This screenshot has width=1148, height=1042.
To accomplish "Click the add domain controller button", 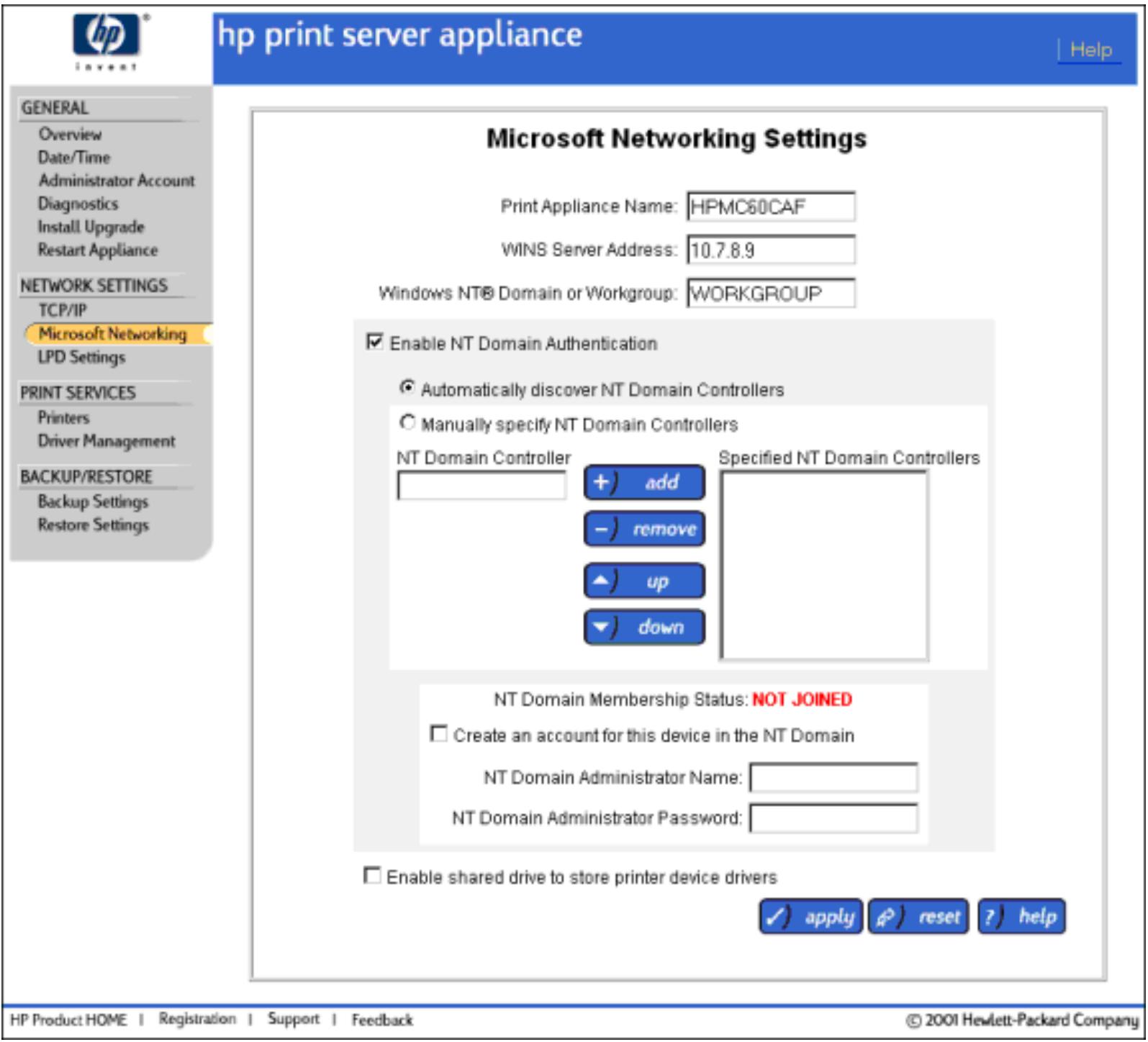I will (x=644, y=482).
